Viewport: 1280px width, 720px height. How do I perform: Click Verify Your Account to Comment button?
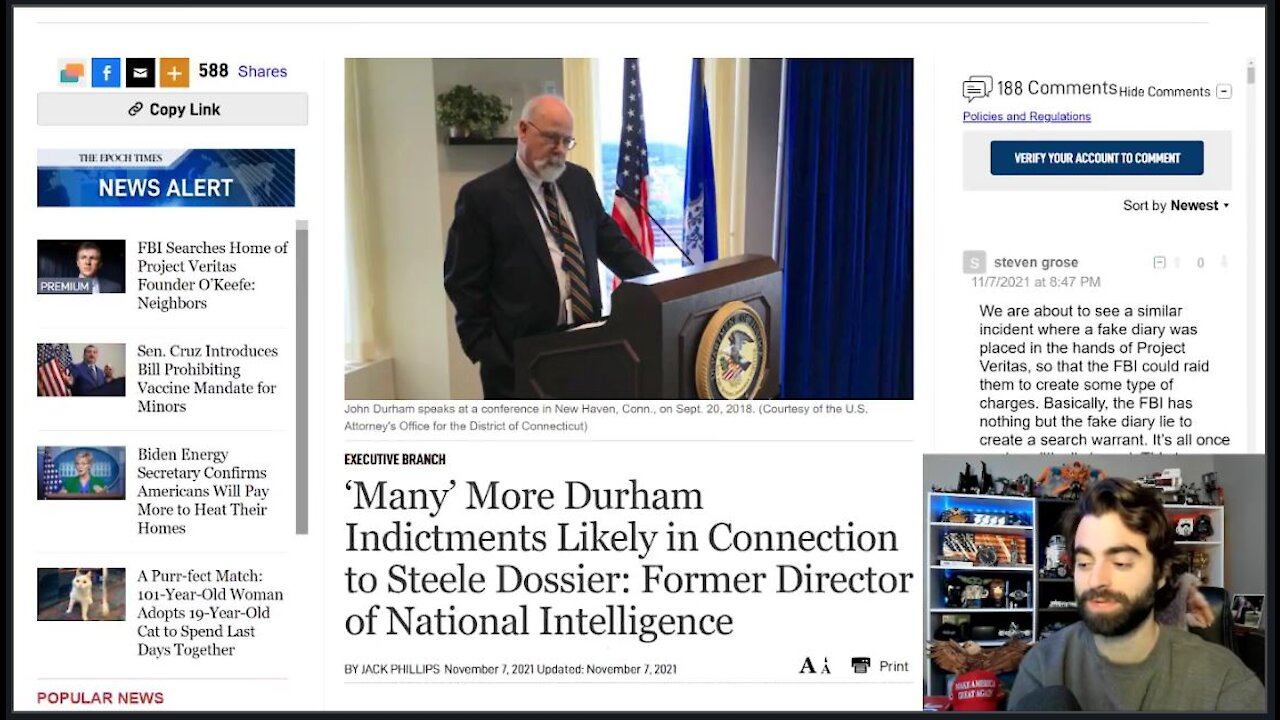(x=1097, y=158)
